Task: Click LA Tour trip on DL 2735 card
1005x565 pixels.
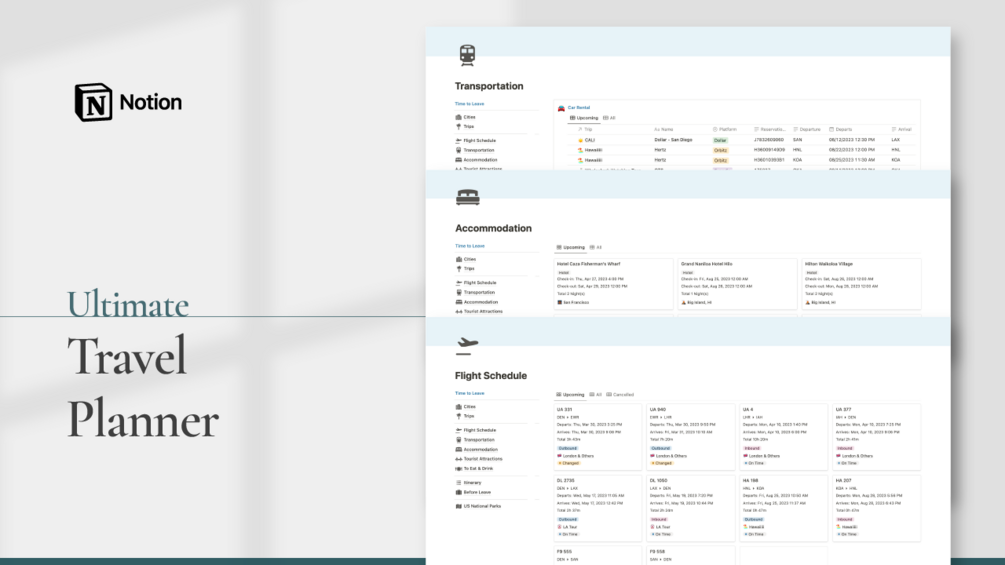Action: pyautogui.click(x=568, y=527)
